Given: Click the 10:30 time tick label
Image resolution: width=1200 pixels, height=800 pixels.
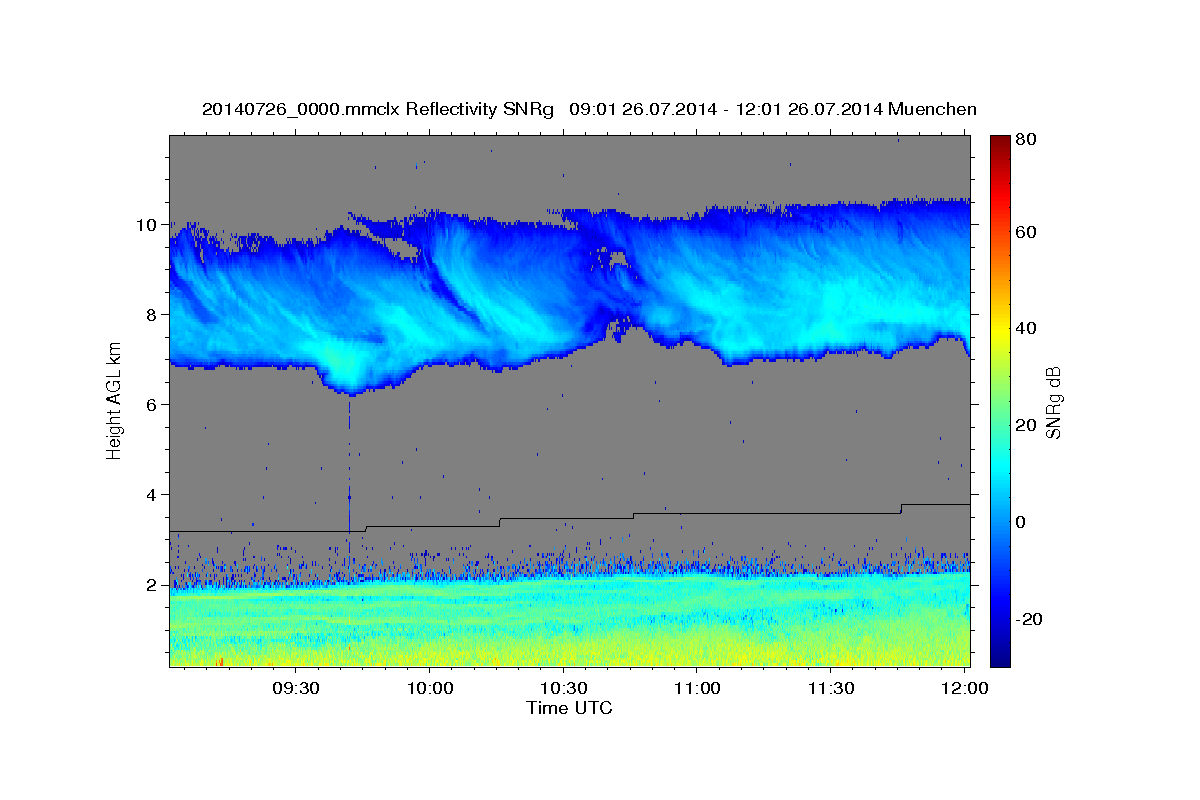Looking at the screenshot, I should pyautogui.click(x=564, y=689).
